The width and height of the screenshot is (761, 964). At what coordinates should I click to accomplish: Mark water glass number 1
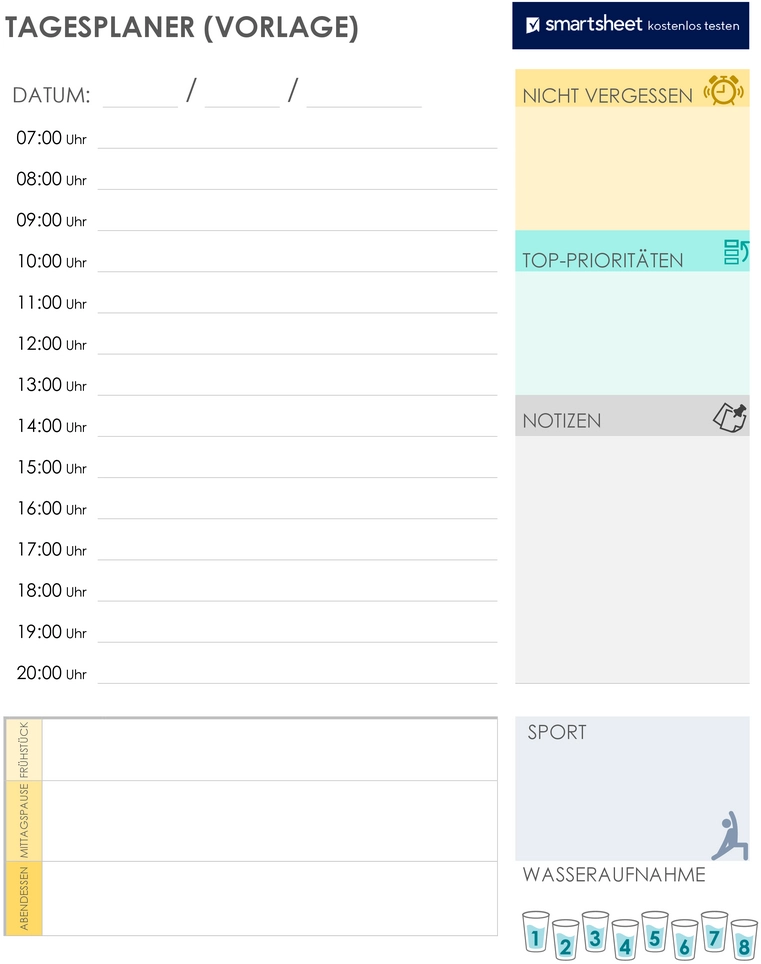[535, 932]
